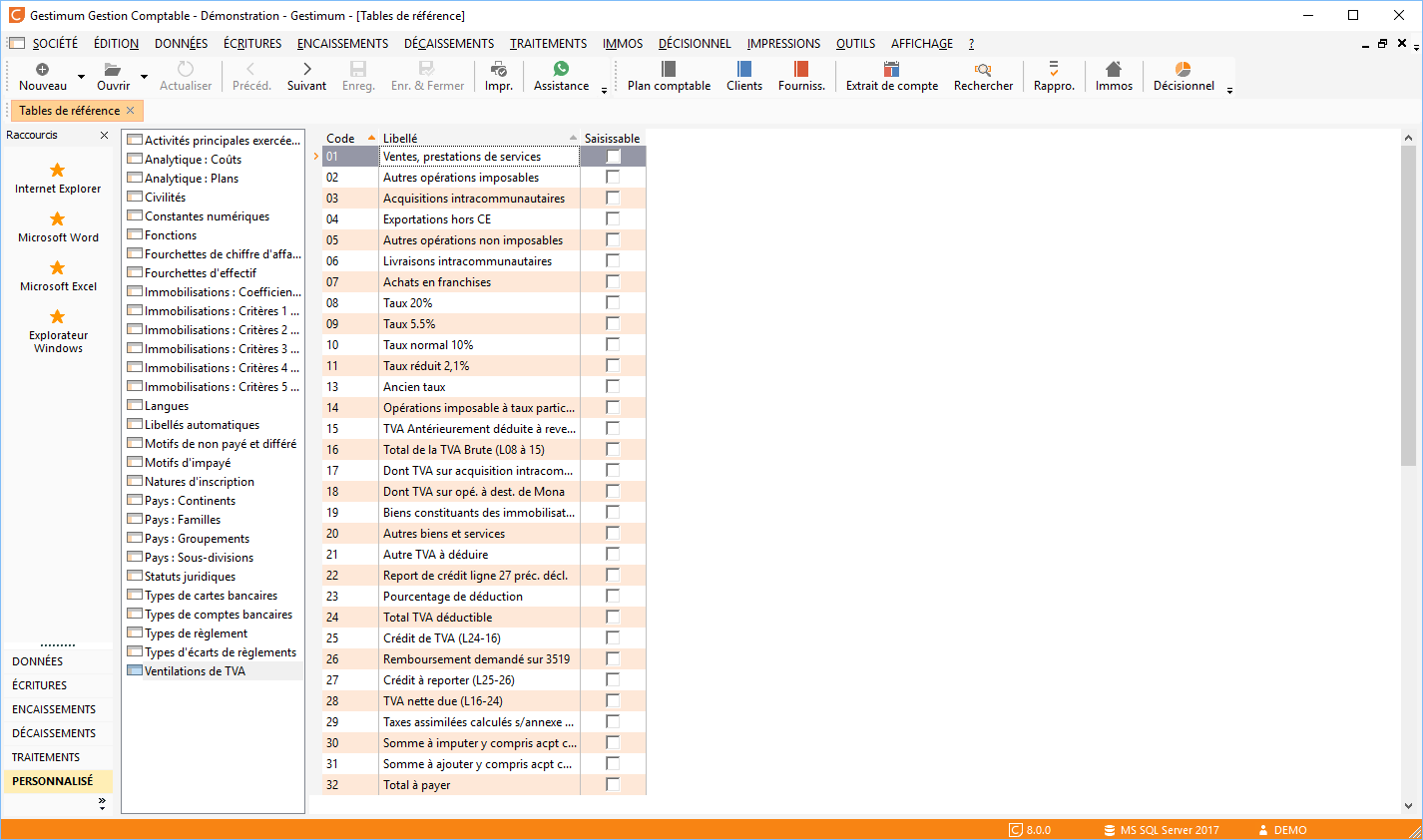Sort by Libellé column header

tap(479, 139)
